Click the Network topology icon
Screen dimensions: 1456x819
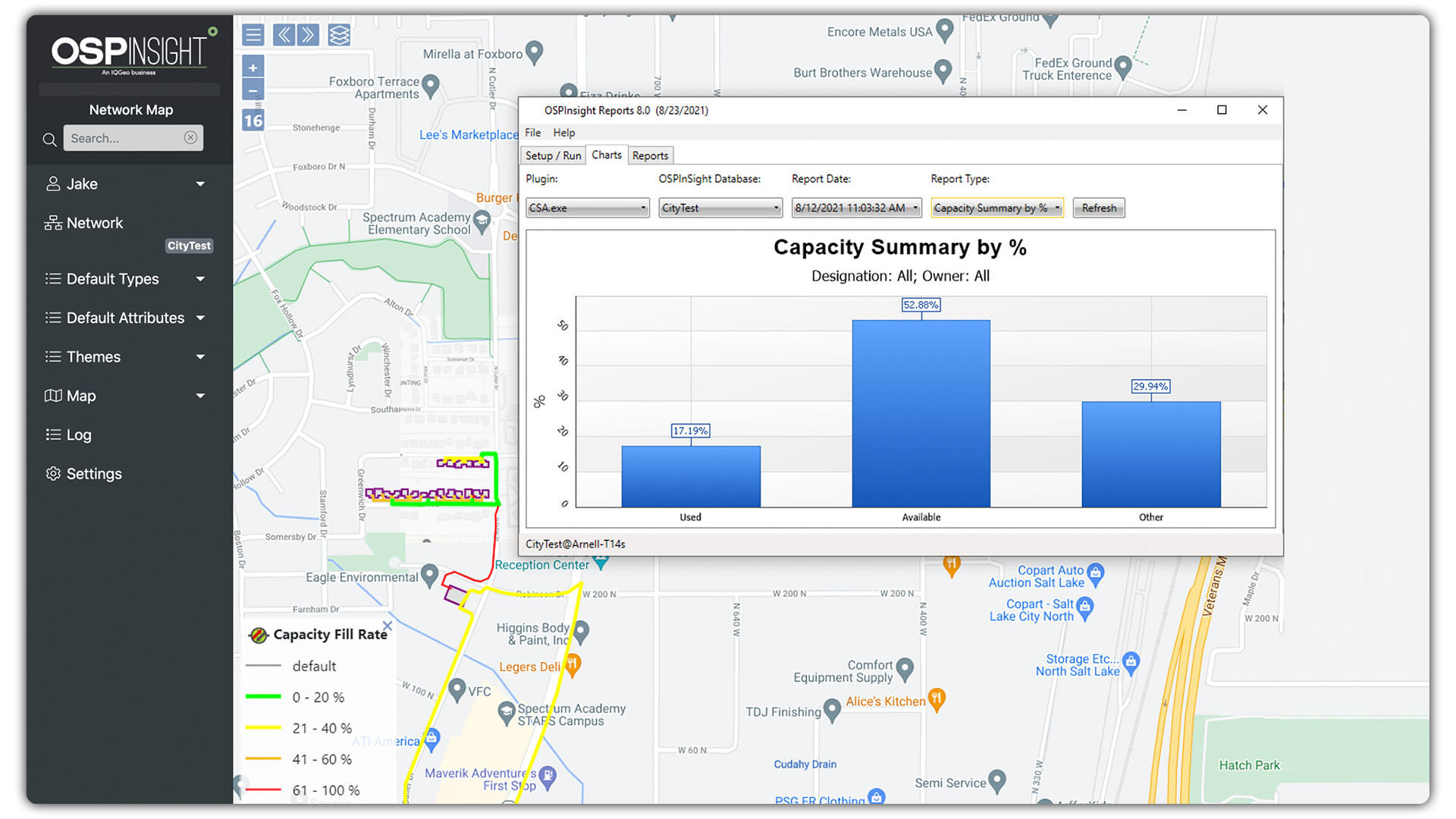(x=53, y=223)
